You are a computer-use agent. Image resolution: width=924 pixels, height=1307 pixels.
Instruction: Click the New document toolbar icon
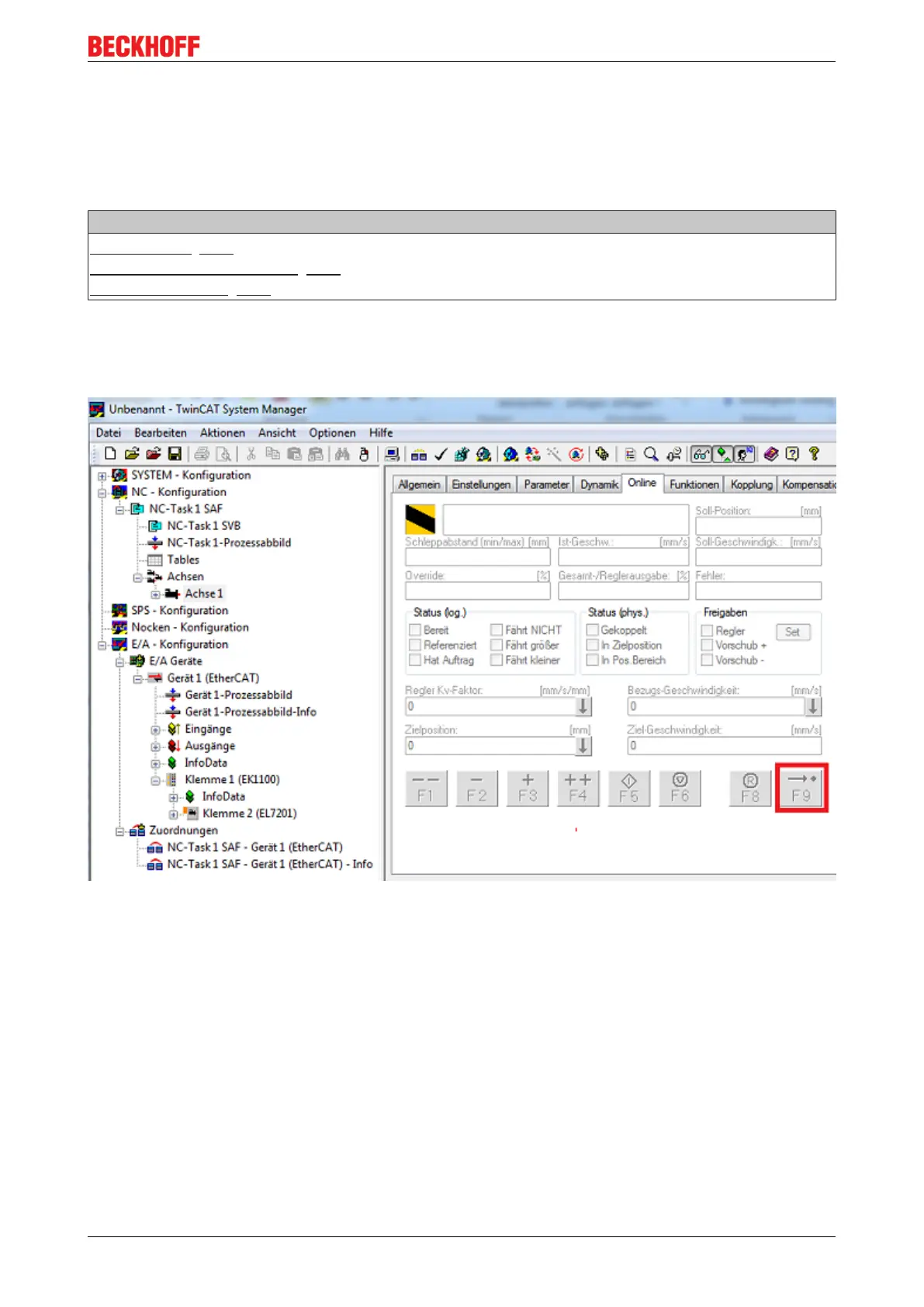click(x=110, y=454)
